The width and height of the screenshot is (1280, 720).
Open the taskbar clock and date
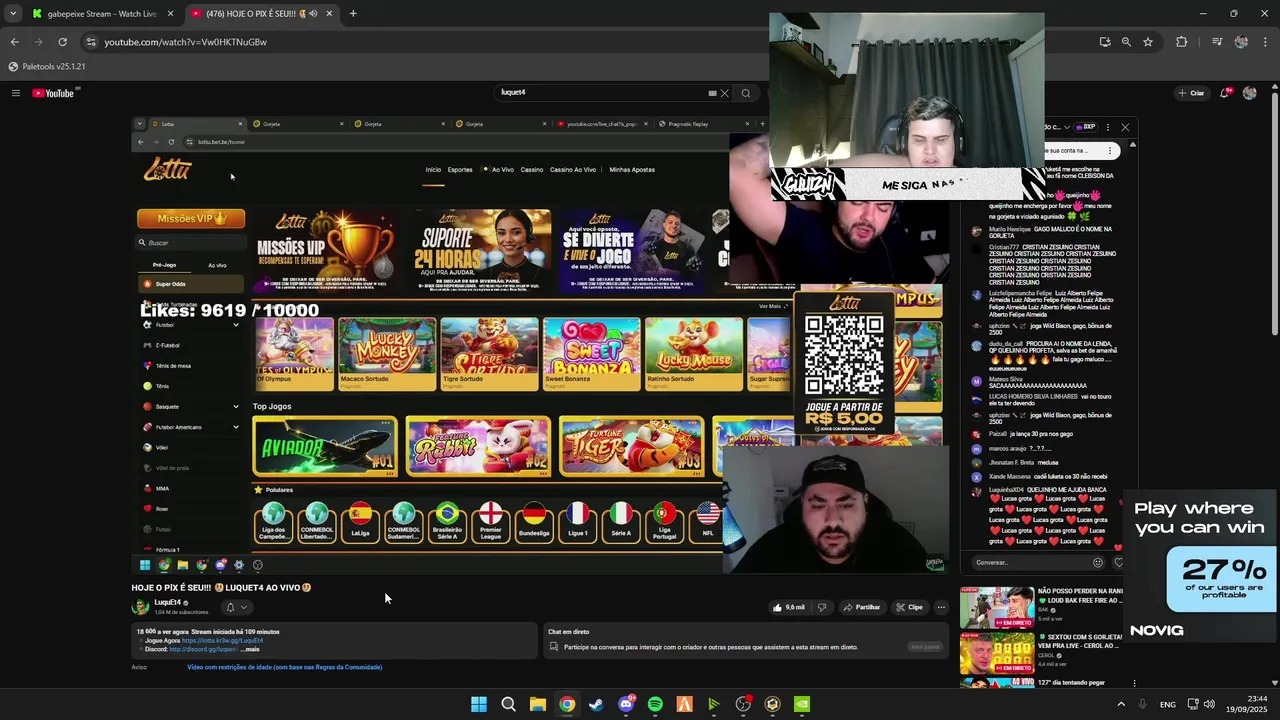[x=1249, y=704]
